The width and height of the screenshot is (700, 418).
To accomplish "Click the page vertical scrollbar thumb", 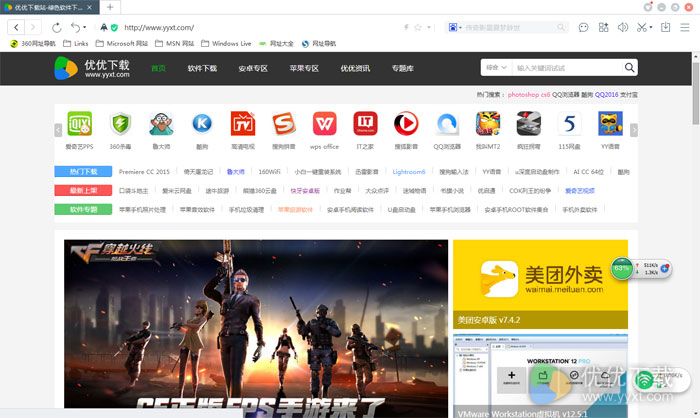I will click(696, 93).
